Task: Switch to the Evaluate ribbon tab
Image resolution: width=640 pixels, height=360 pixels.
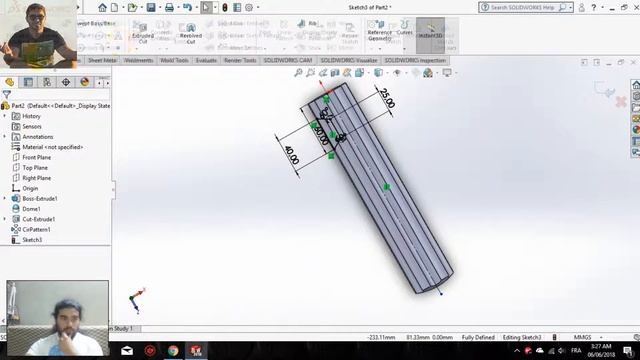Action: tap(206, 60)
